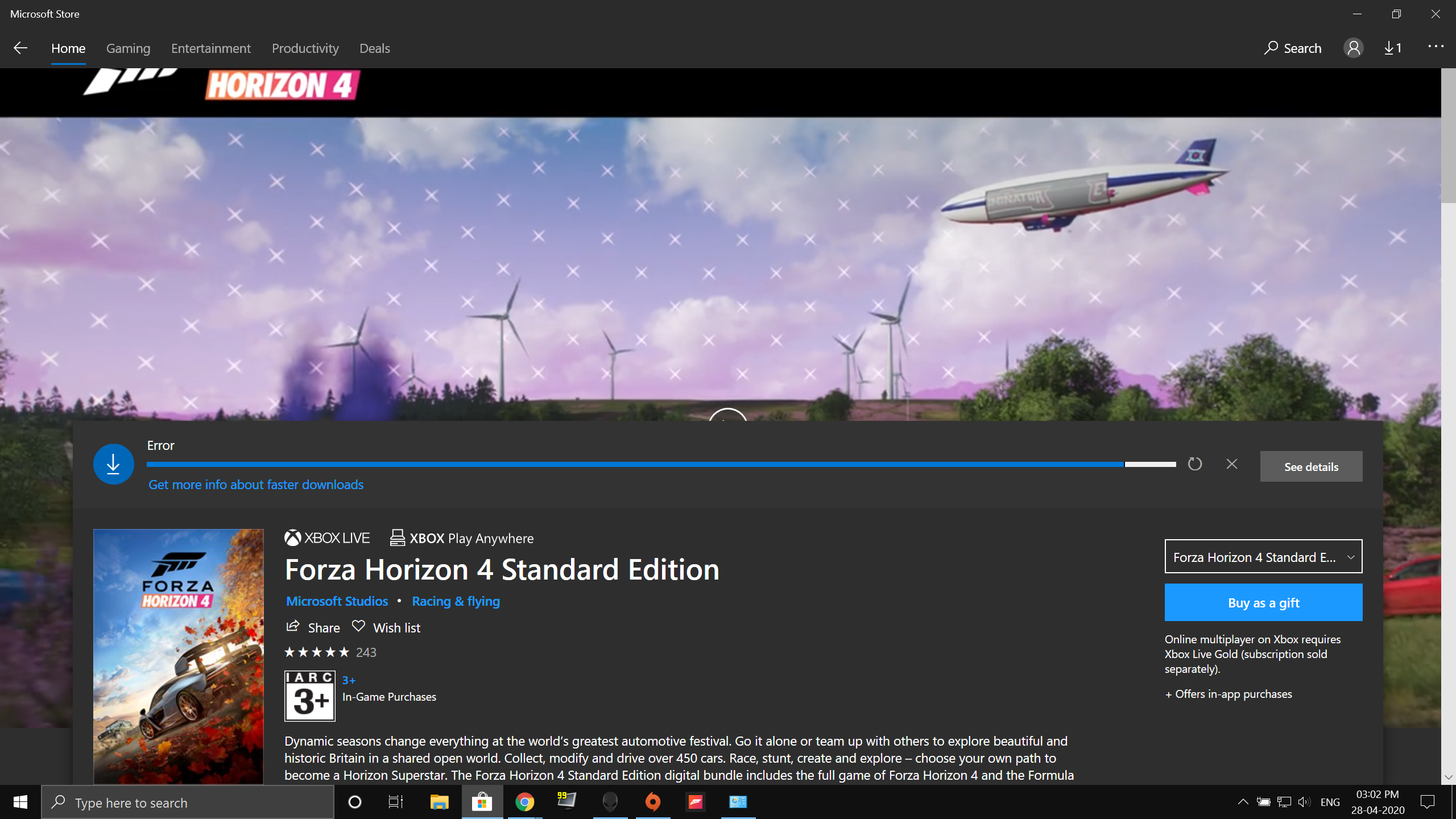Viewport: 1456px width, 819px height.
Task: Open the Entertainment tab
Action: pyautogui.click(x=210, y=48)
